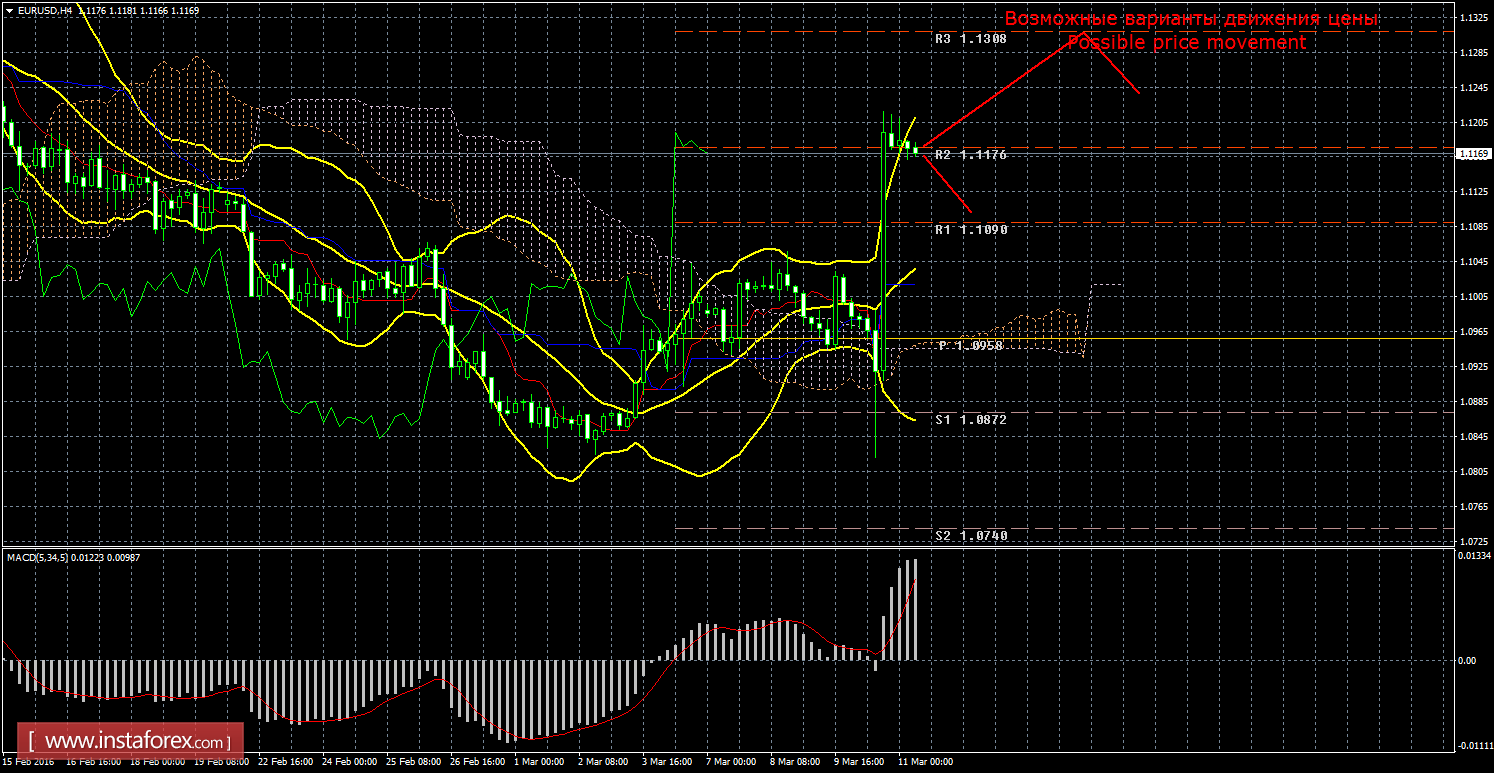Select the current price tag 1.1169
The height and width of the screenshot is (773, 1494).
pyautogui.click(x=1473, y=154)
